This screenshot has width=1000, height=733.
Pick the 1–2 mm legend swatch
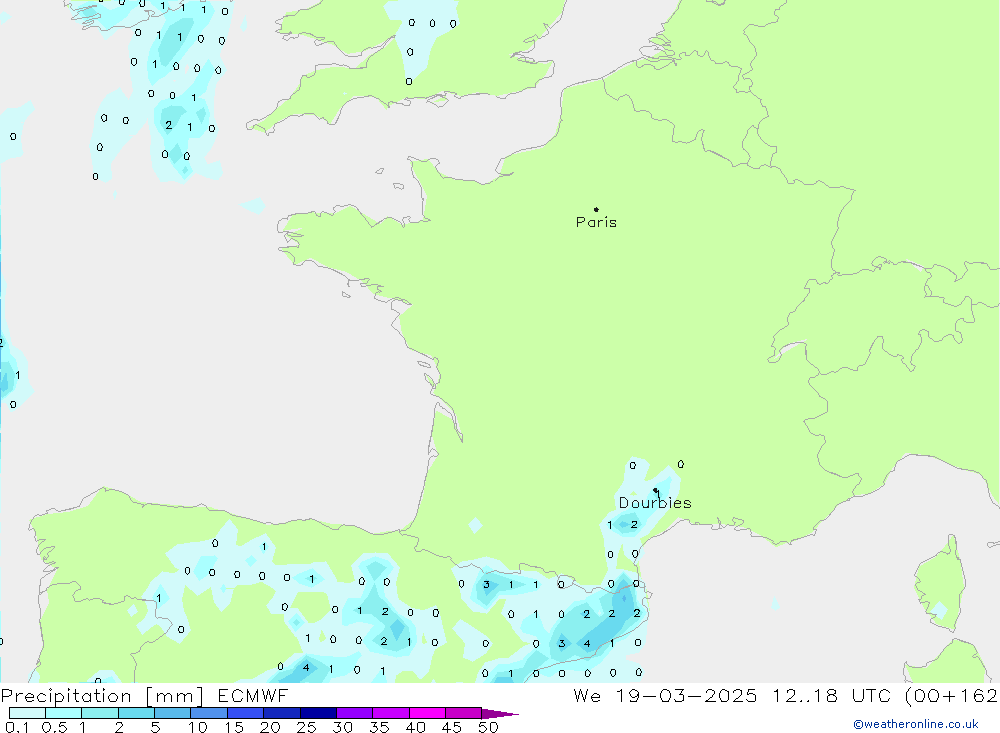pyautogui.click(x=100, y=713)
